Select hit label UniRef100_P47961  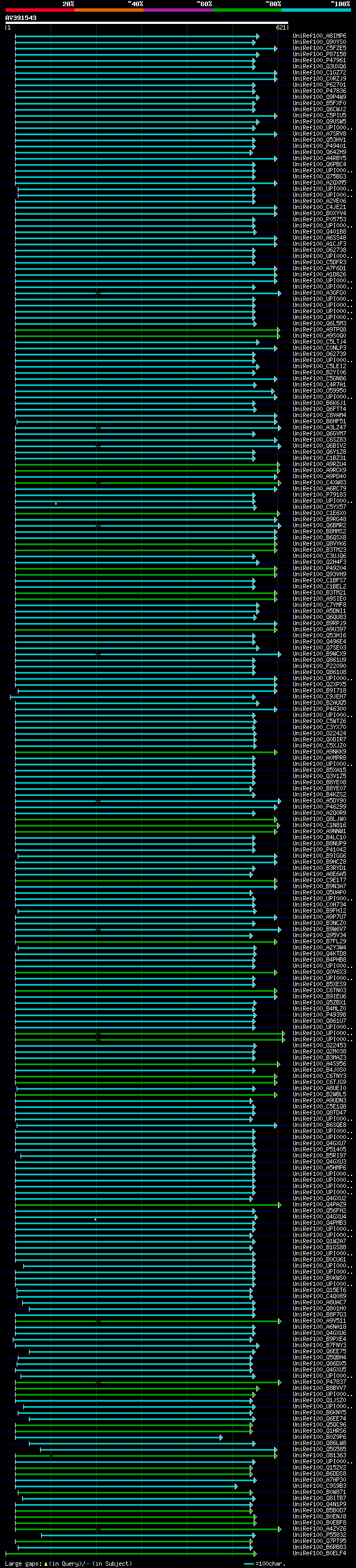click(x=319, y=61)
